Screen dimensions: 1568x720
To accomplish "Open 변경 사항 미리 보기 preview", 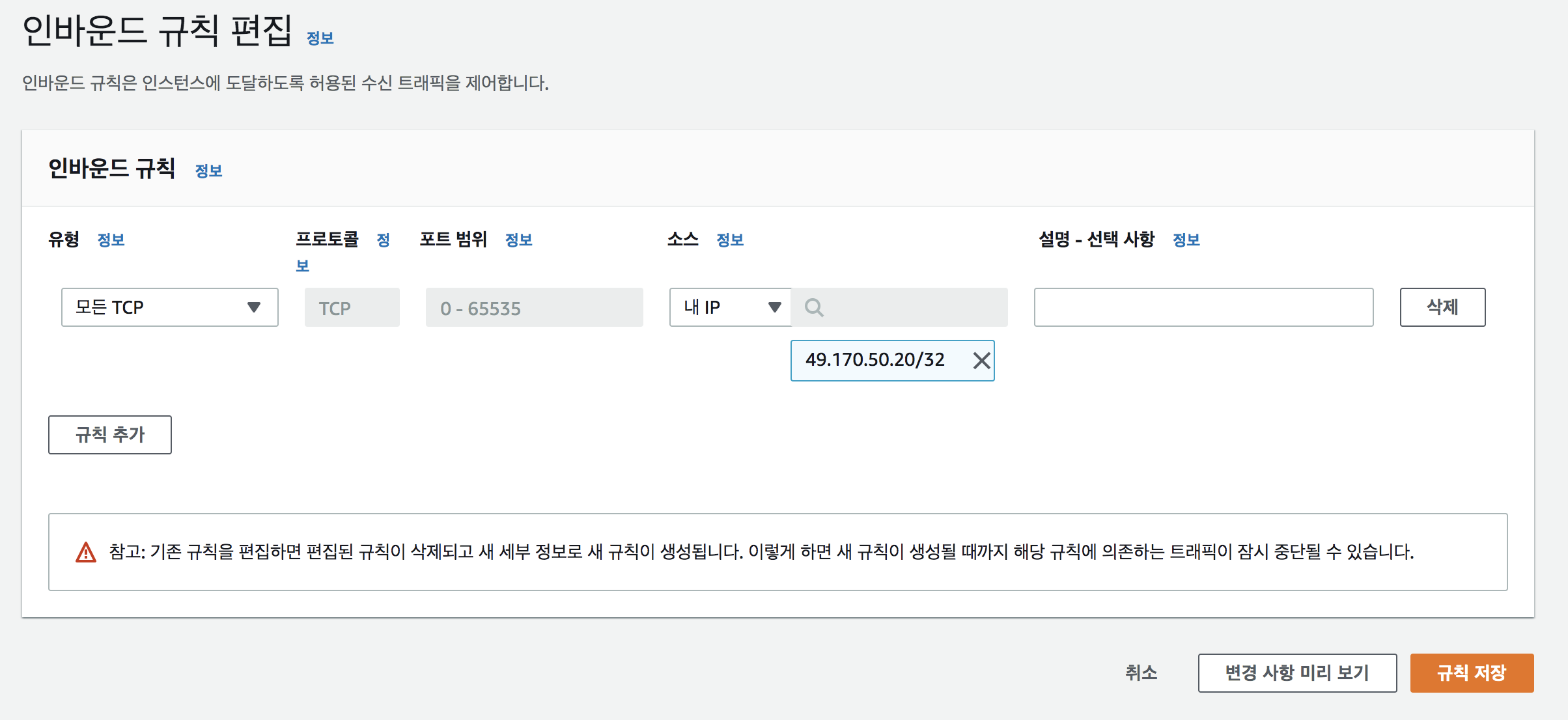I will coord(1296,672).
